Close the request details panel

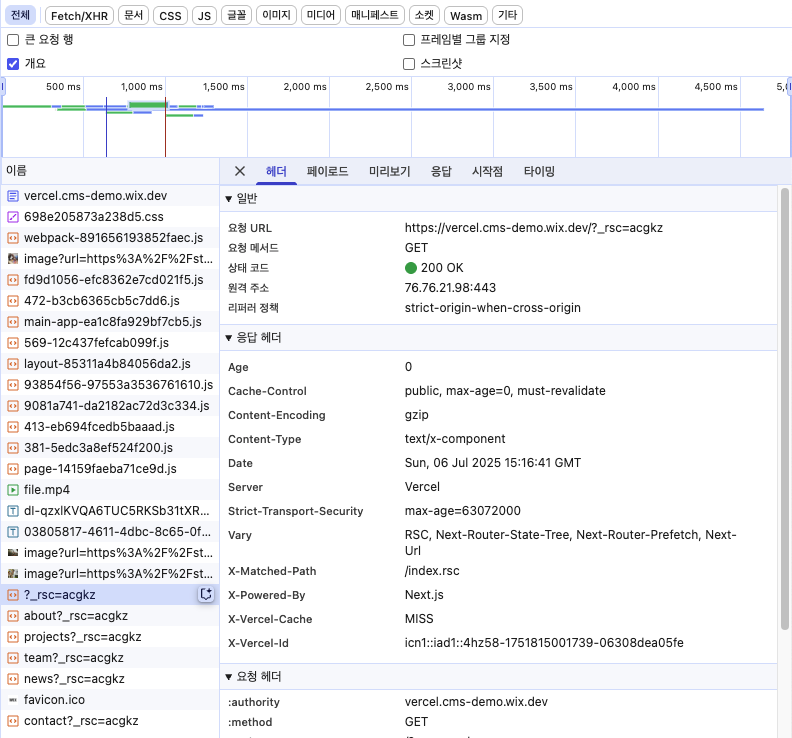click(x=240, y=171)
